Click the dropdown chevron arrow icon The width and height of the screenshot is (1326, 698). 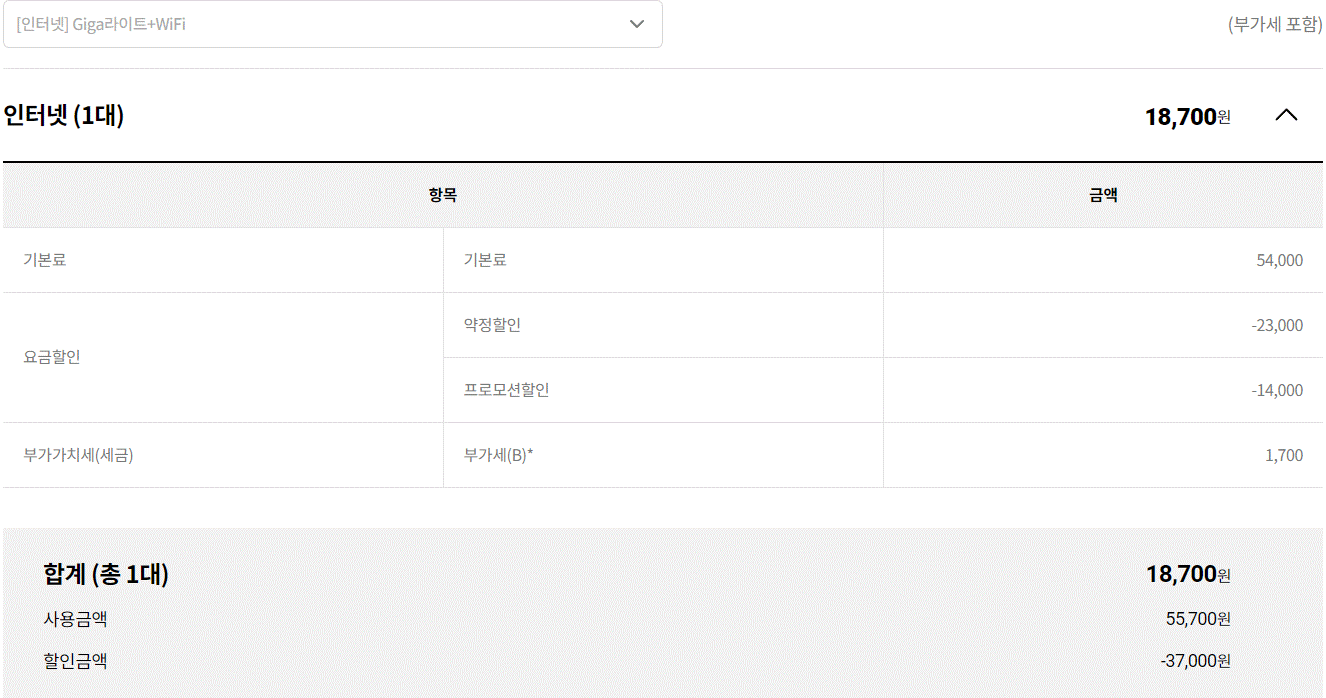pyautogui.click(x=637, y=24)
